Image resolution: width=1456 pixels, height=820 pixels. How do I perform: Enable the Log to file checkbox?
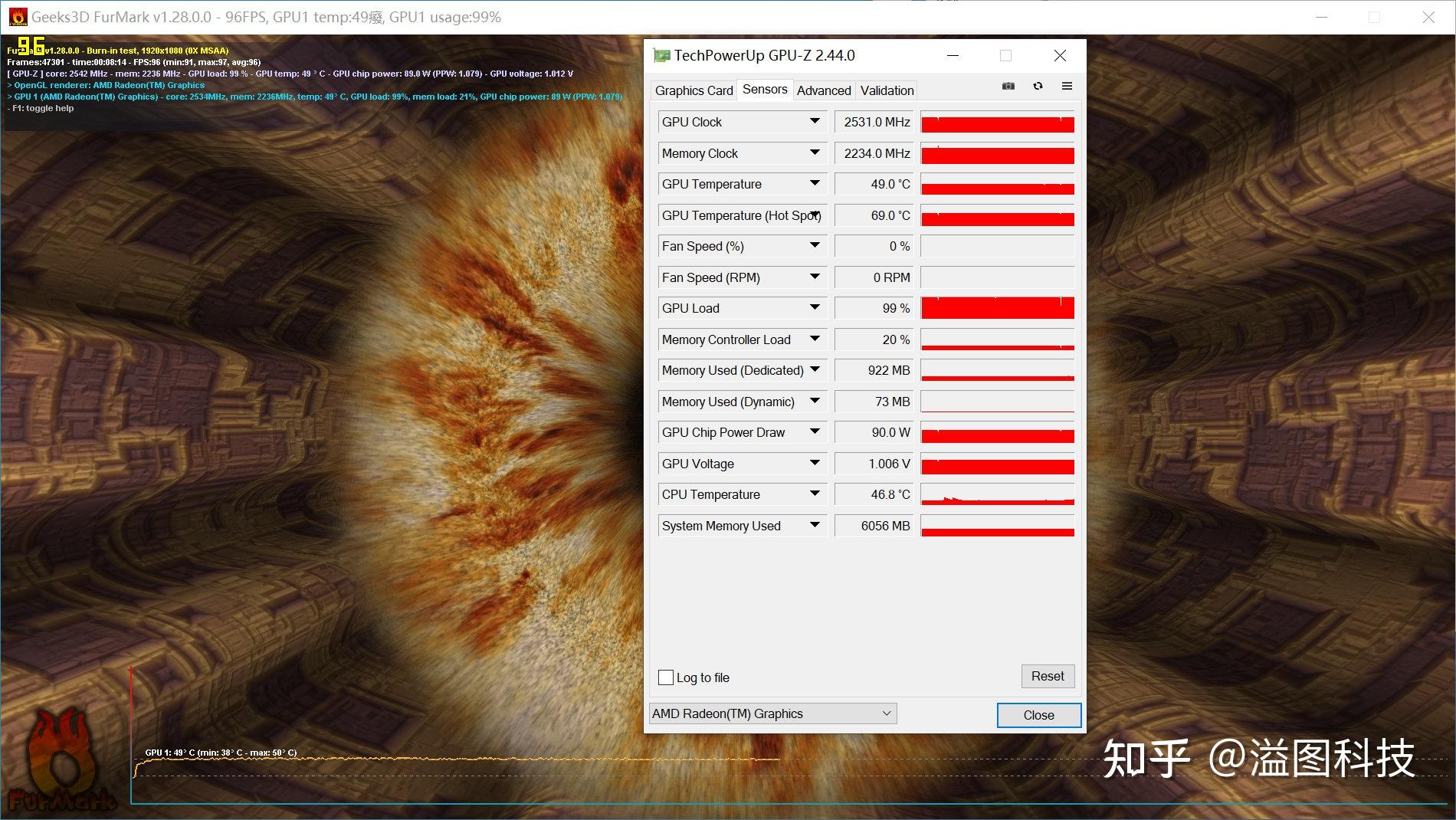(666, 677)
